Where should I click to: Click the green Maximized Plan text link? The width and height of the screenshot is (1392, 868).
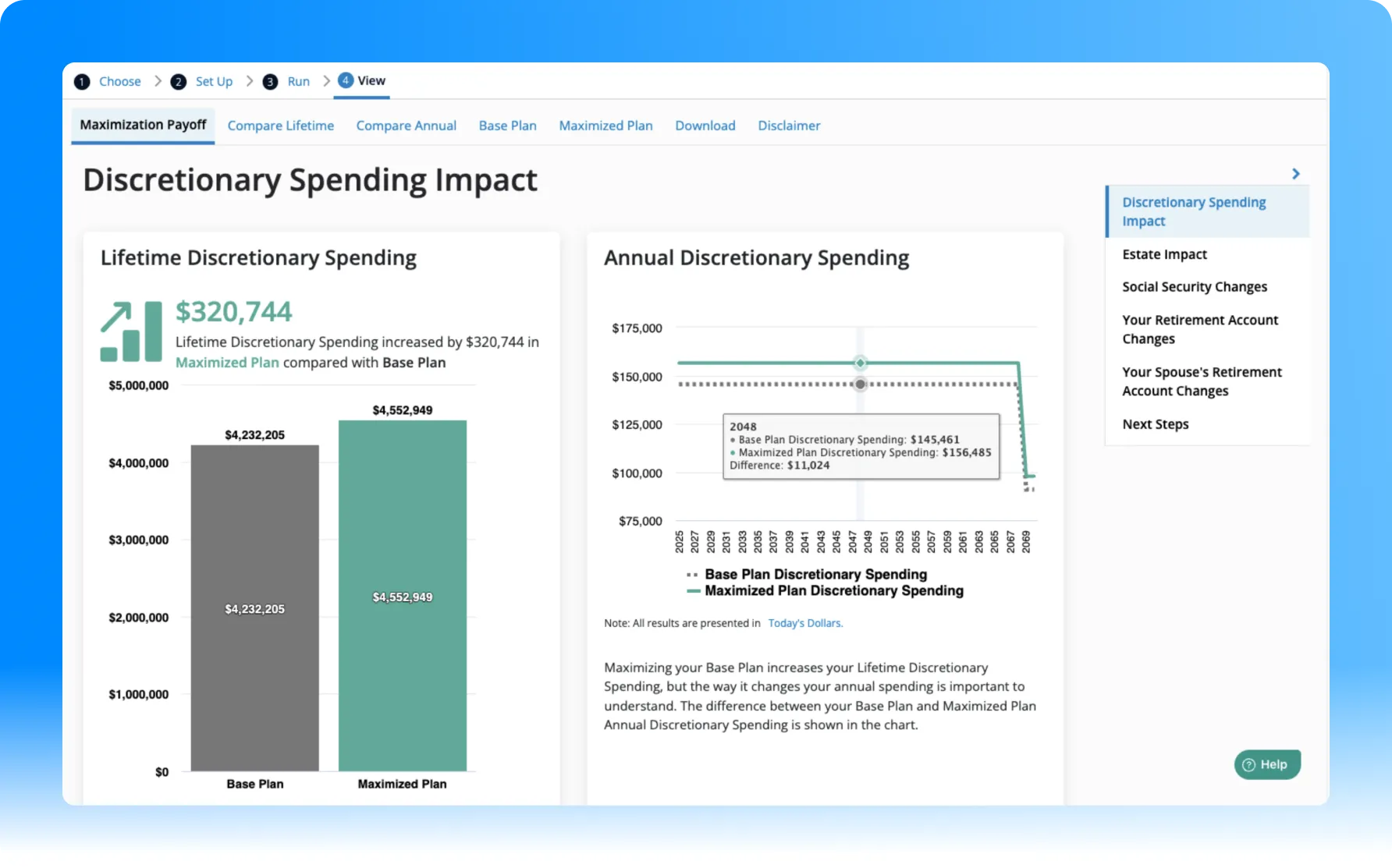pyautogui.click(x=227, y=363)
